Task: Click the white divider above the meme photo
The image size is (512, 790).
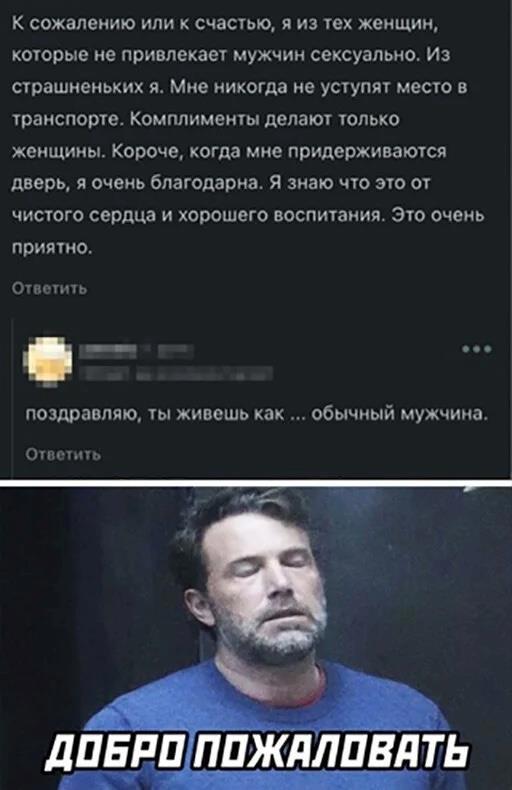Action: click(x=256, y=483)
